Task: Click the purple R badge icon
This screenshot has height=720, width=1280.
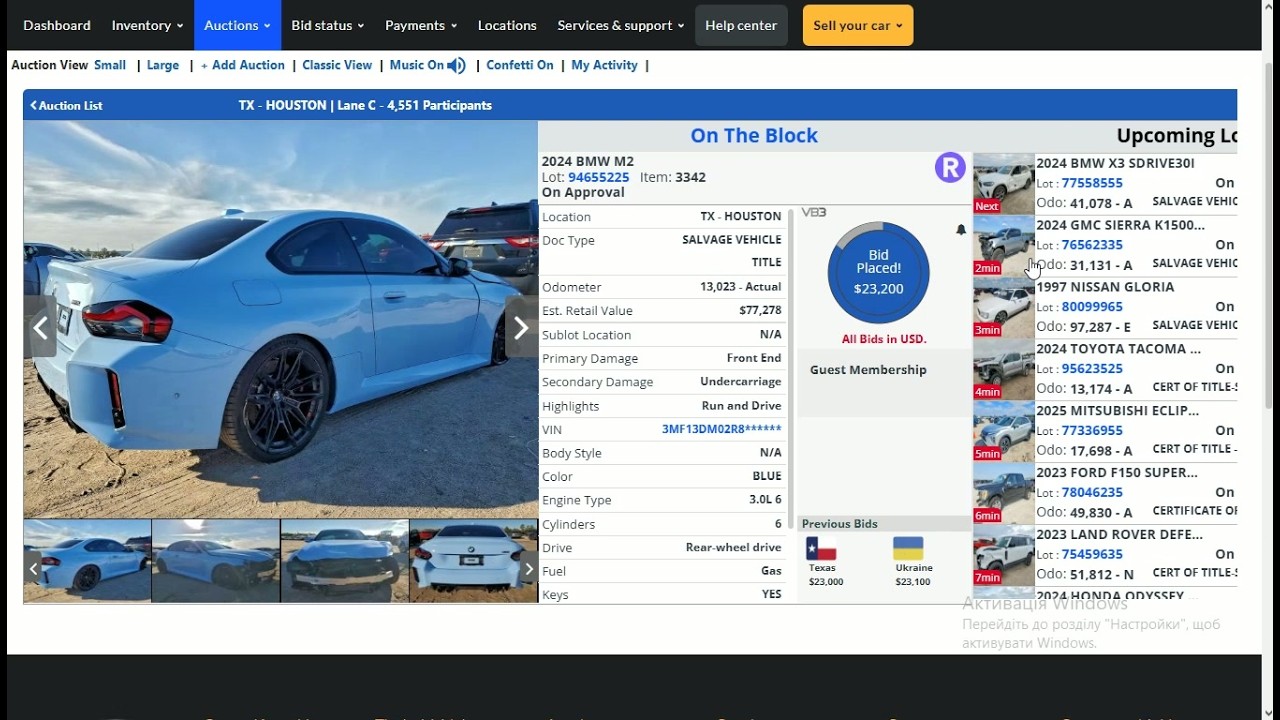Action: 950,167
